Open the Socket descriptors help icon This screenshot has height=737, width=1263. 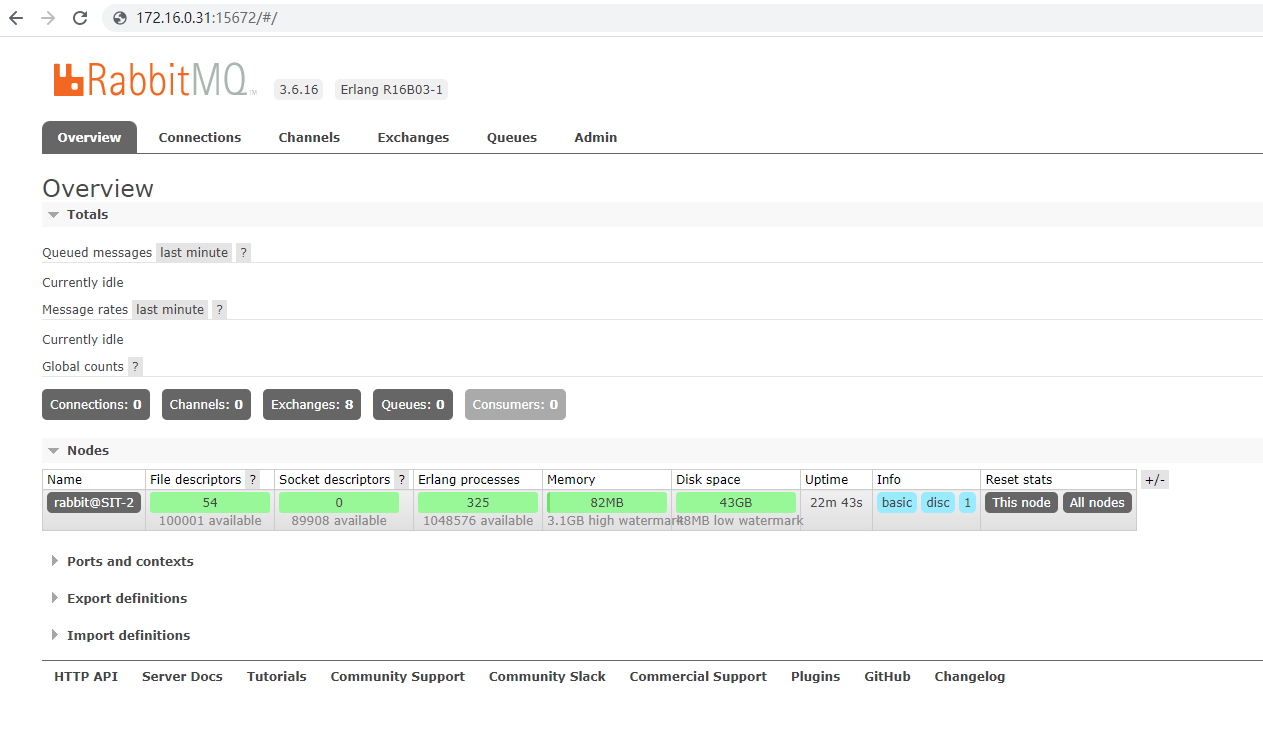tap(402, 479)
